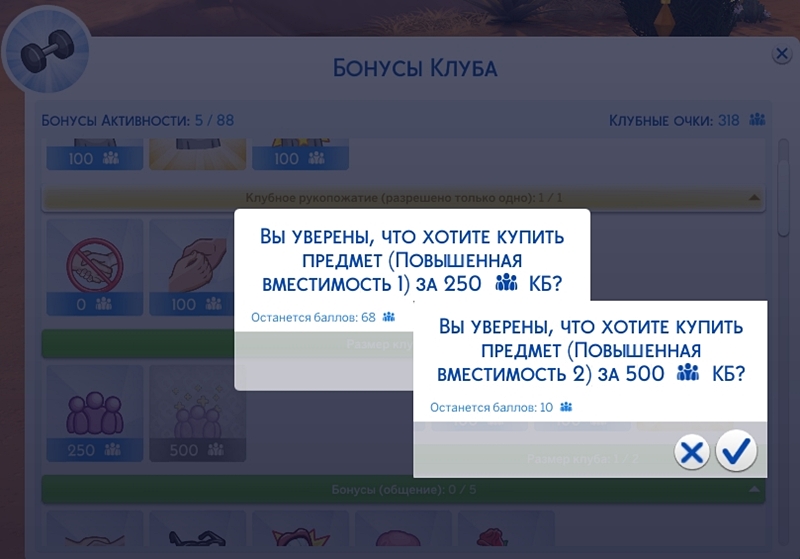Click the green club size section header
This screenshot has width=800, height=559.
(138, 343)
